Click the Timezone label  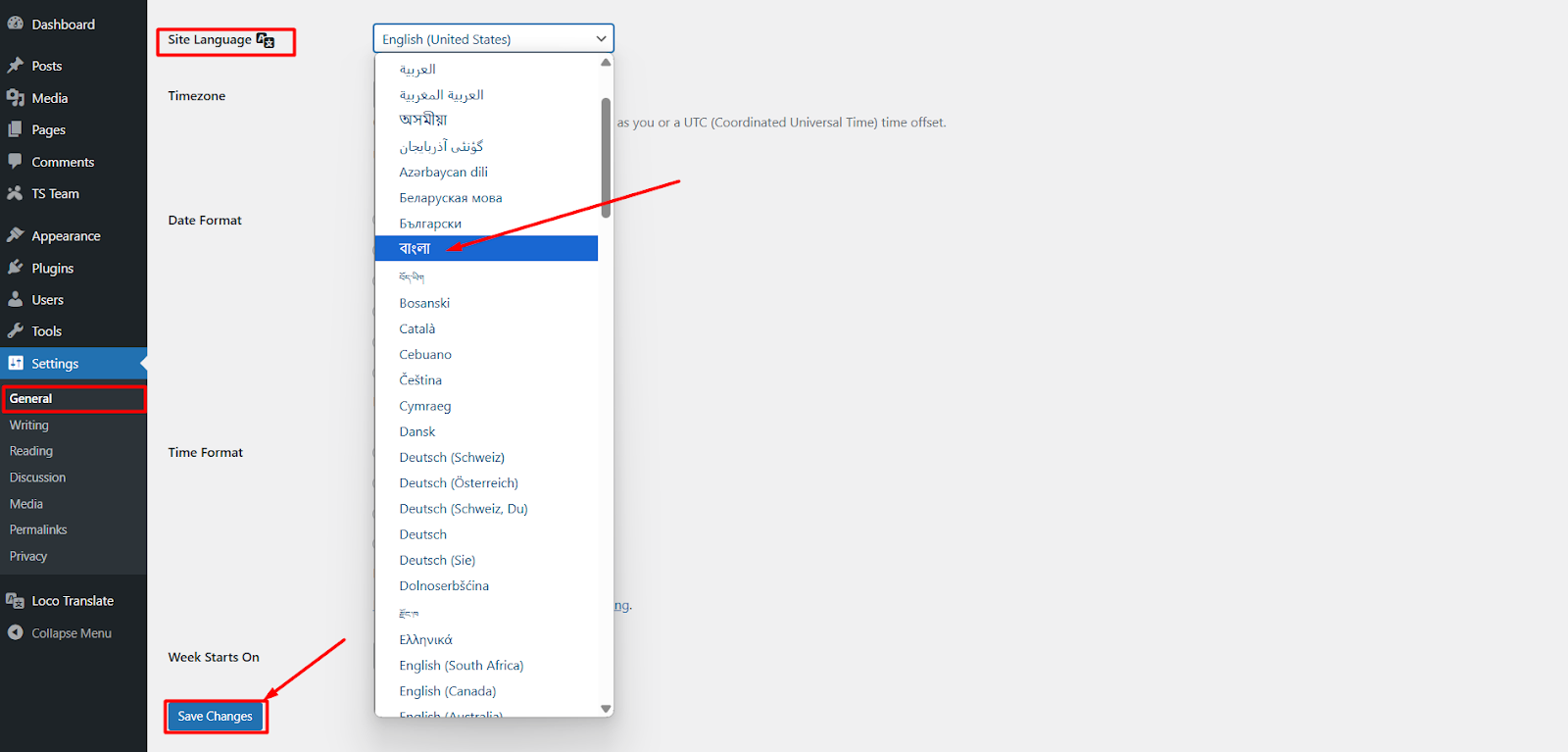pyautogui.click(x=197, y=96)
